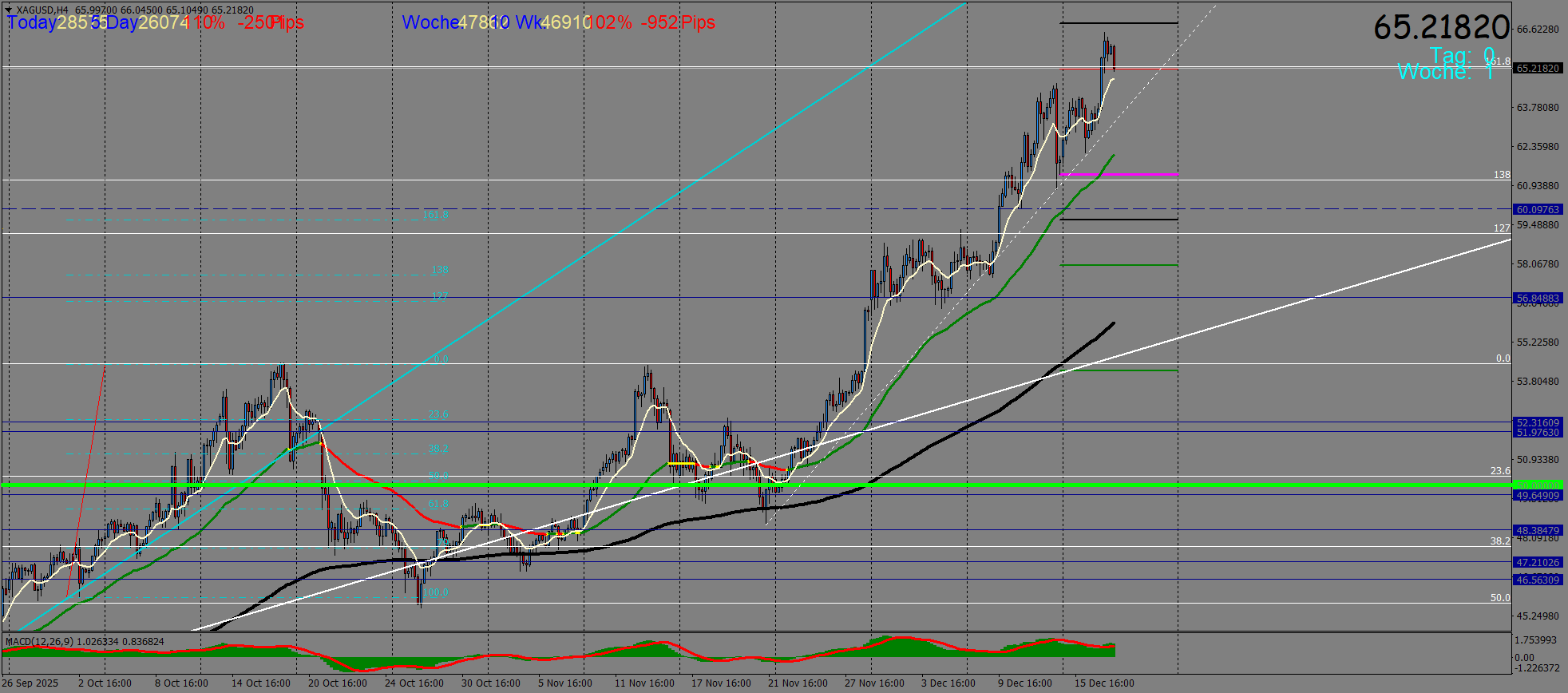Select the white Fibonacci 161.8 level label
Image resolution: width=1568 pixels, height=693 pixels.
coord(1498,61)
